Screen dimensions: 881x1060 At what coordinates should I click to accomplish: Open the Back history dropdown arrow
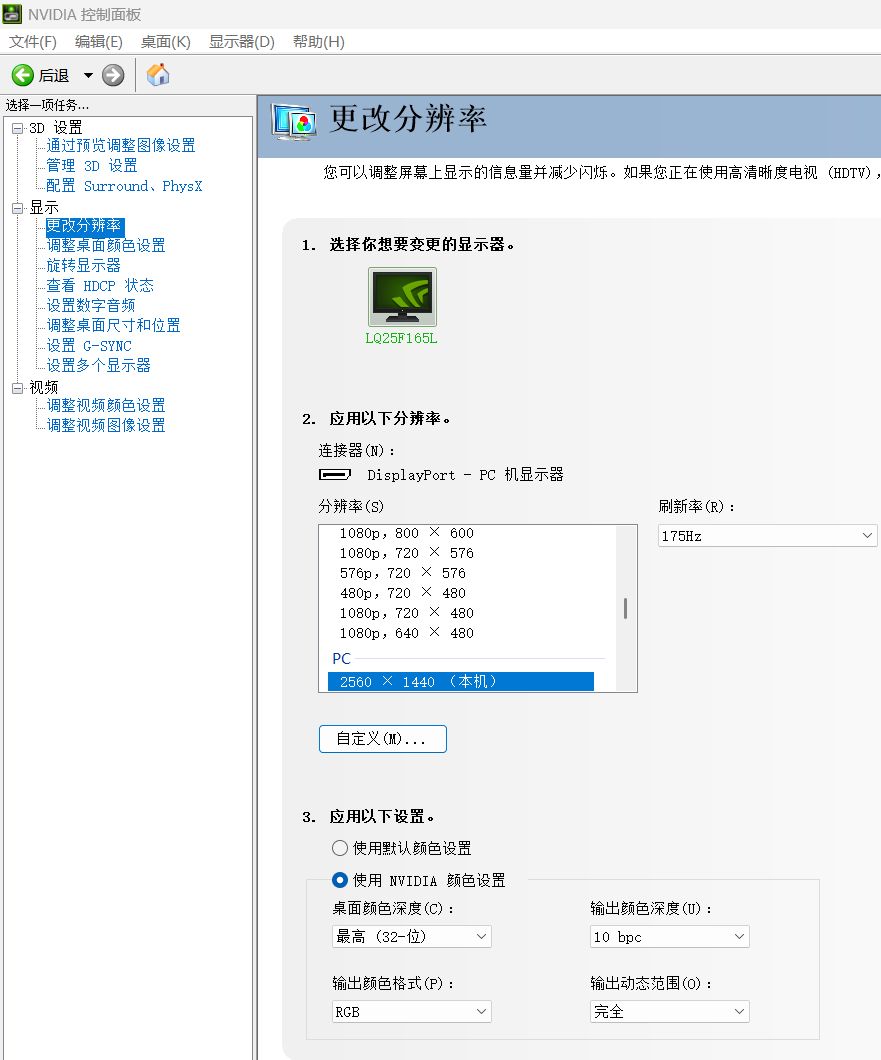point(88,75)
